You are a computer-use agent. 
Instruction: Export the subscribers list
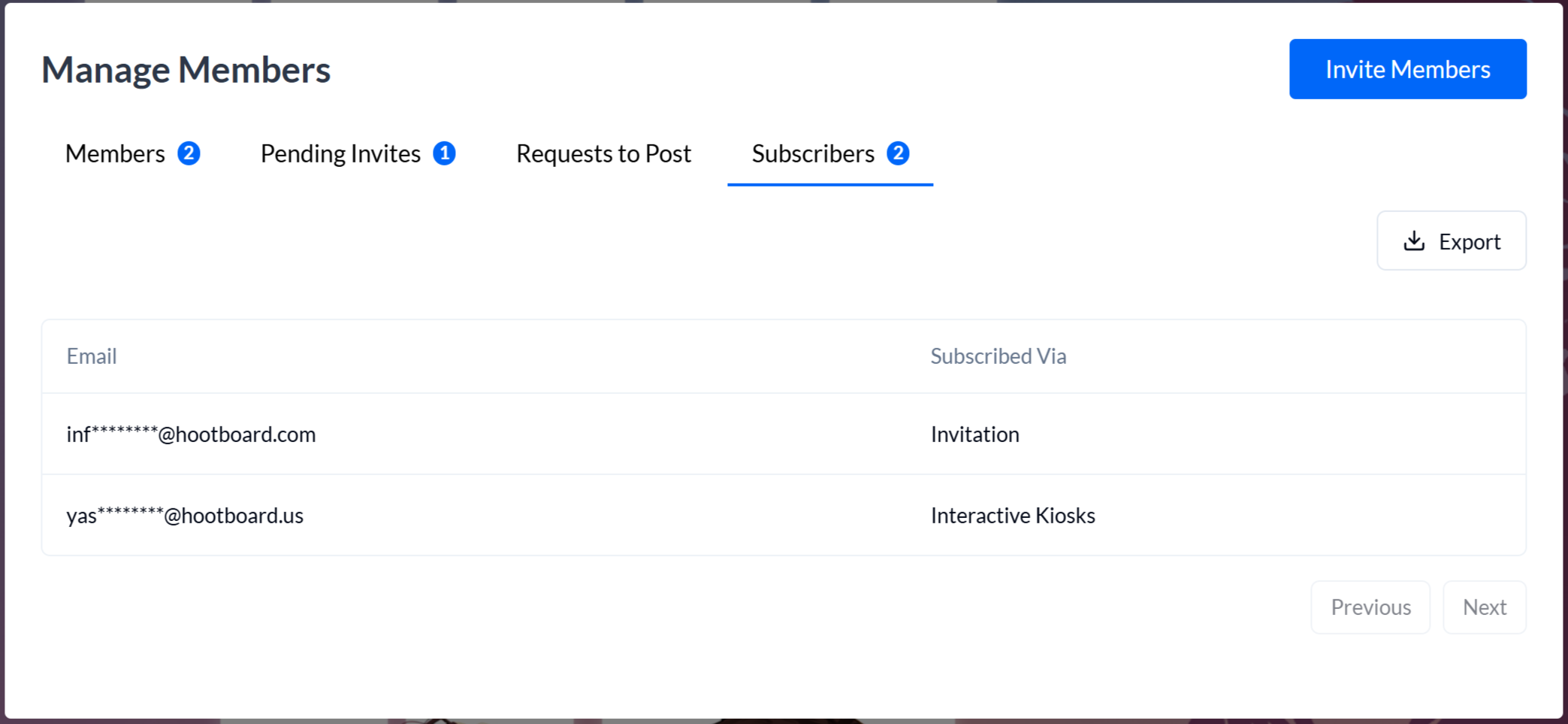(x=1452, y=241)
